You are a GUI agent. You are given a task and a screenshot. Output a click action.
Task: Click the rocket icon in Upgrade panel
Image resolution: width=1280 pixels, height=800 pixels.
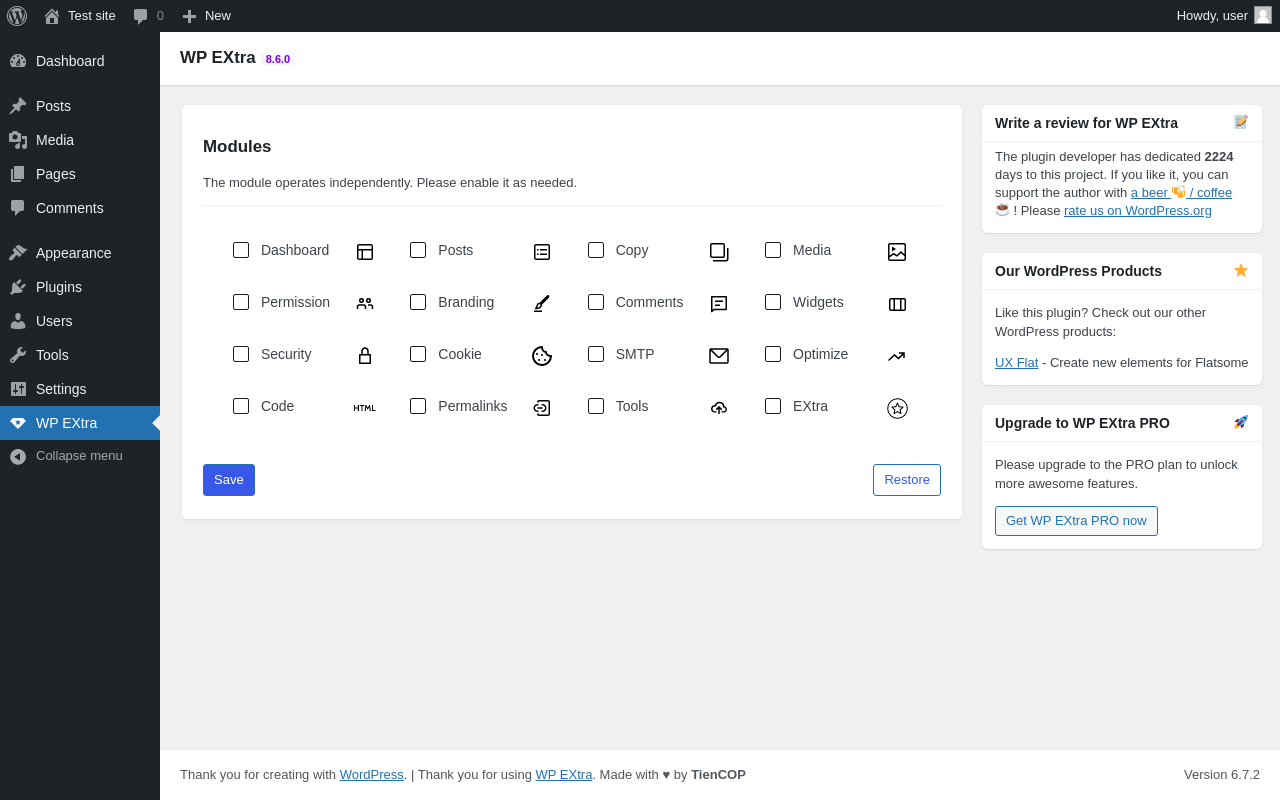[x=1241, y=422]
